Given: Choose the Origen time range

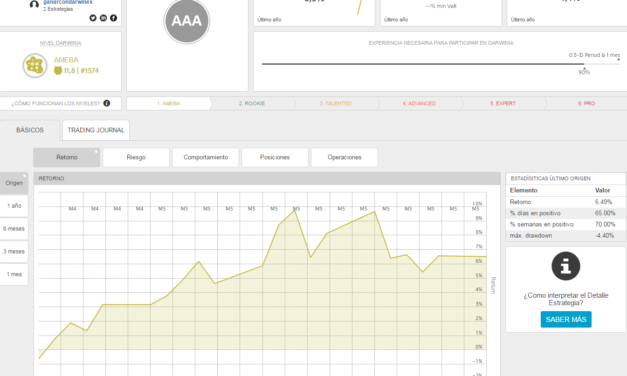Looking at the screenshot, I should click(14, 183).
